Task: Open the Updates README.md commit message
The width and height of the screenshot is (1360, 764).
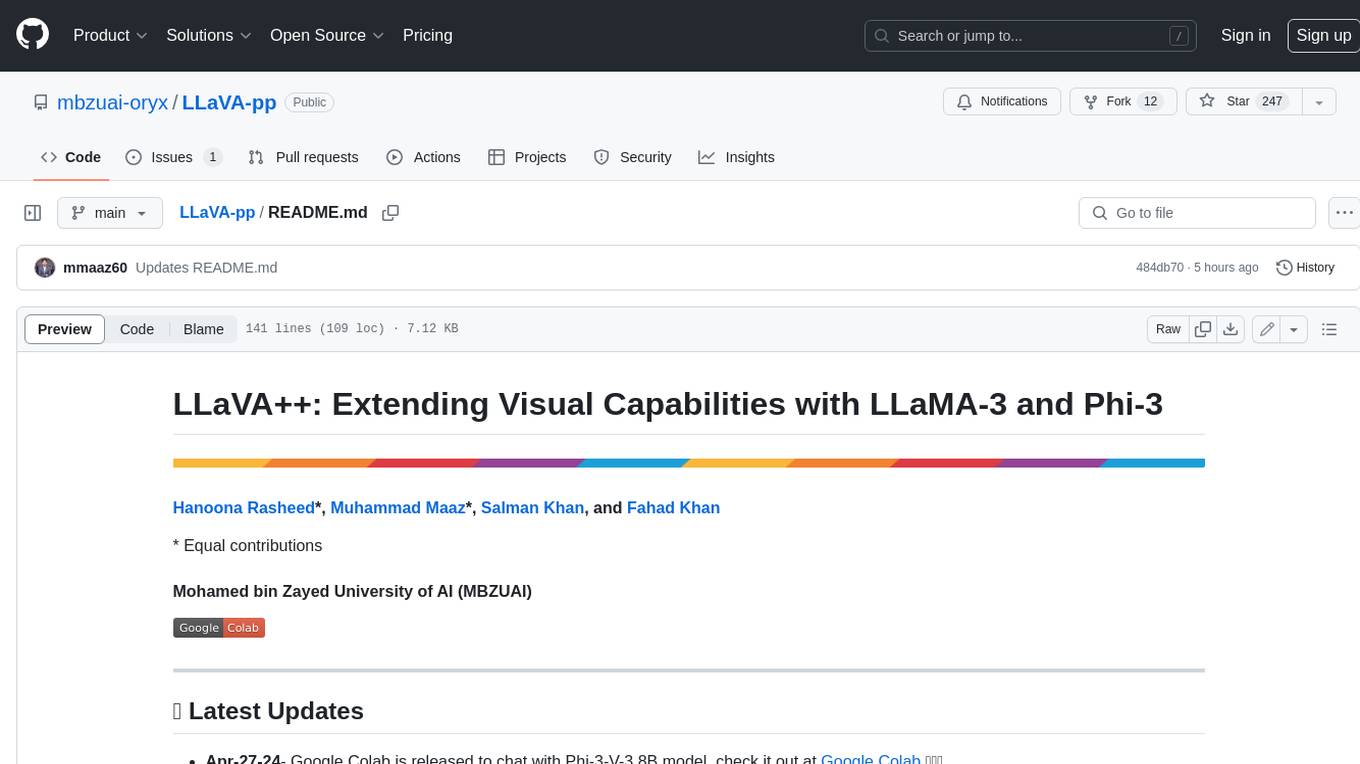Action: (206, 268)
